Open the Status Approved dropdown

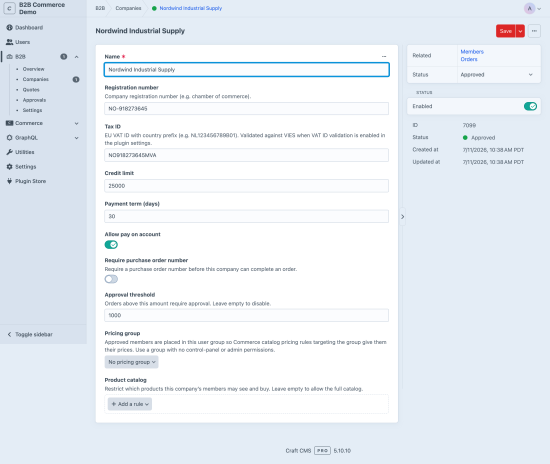[498, 75]
